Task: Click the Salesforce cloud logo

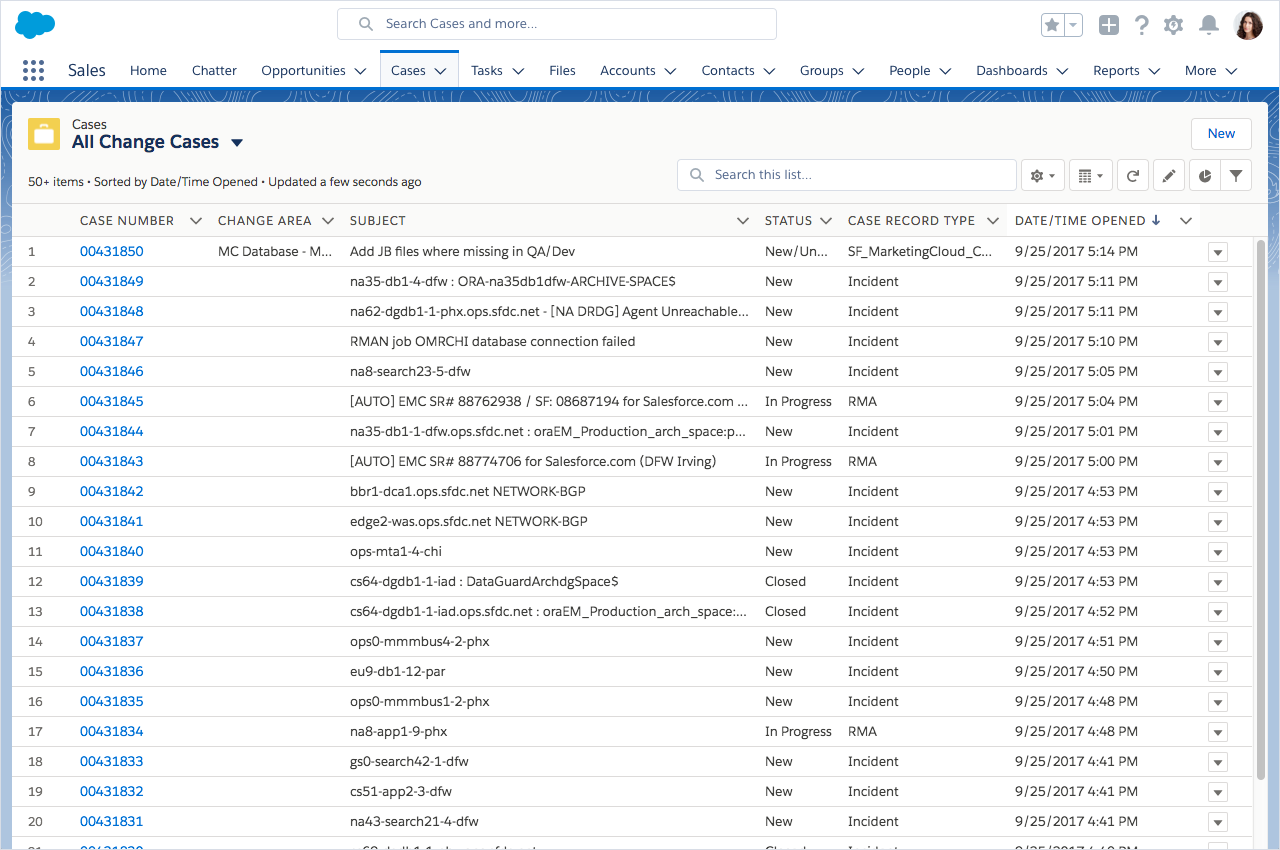Action: point(35,25)
